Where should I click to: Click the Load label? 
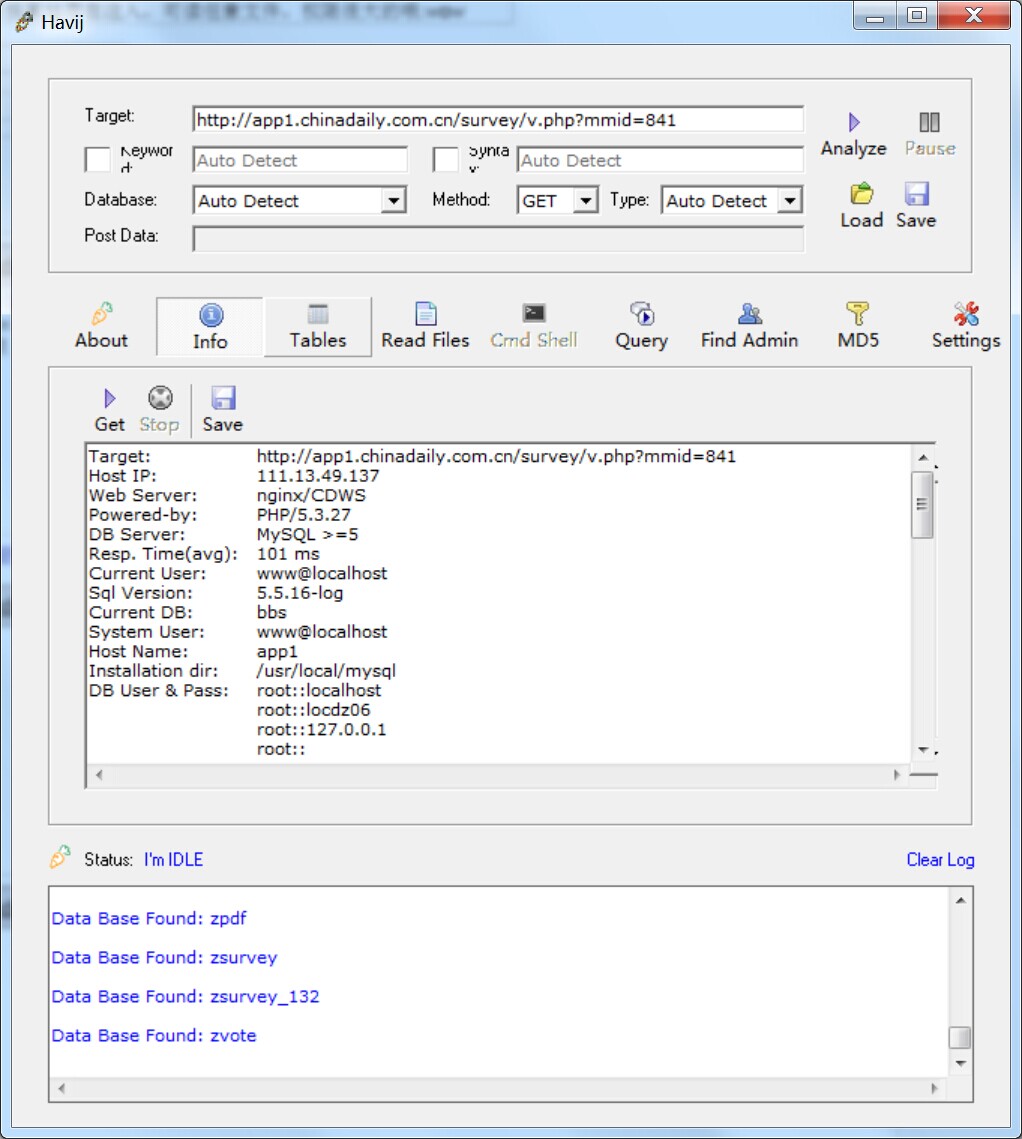(x=861, y=220)
